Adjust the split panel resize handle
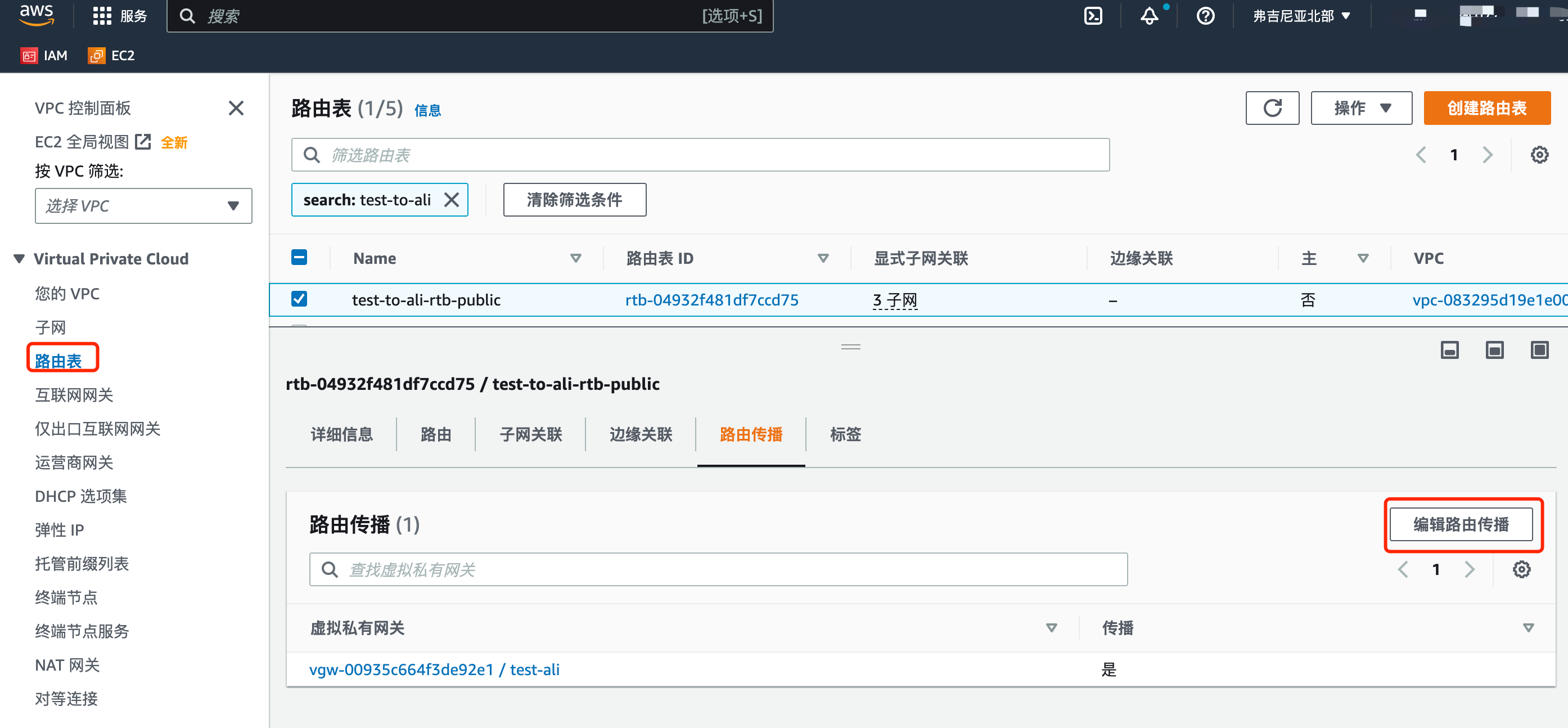 850,347
